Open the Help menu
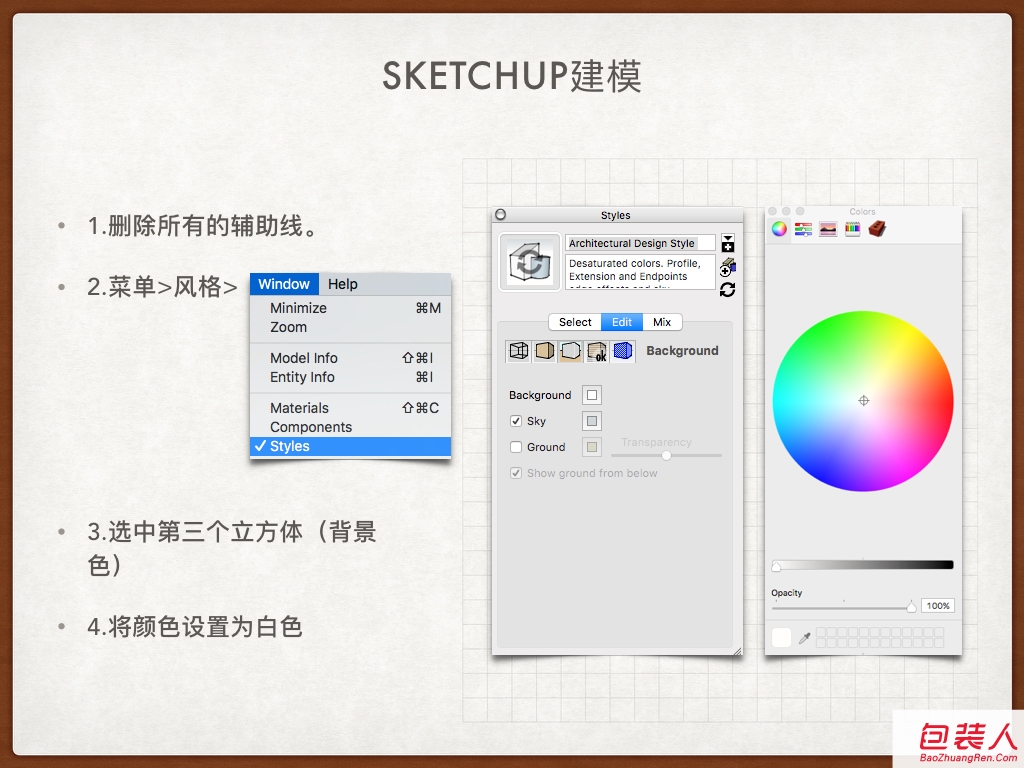Viewport: 1024px width, 768px height. (x=343, y=284)
